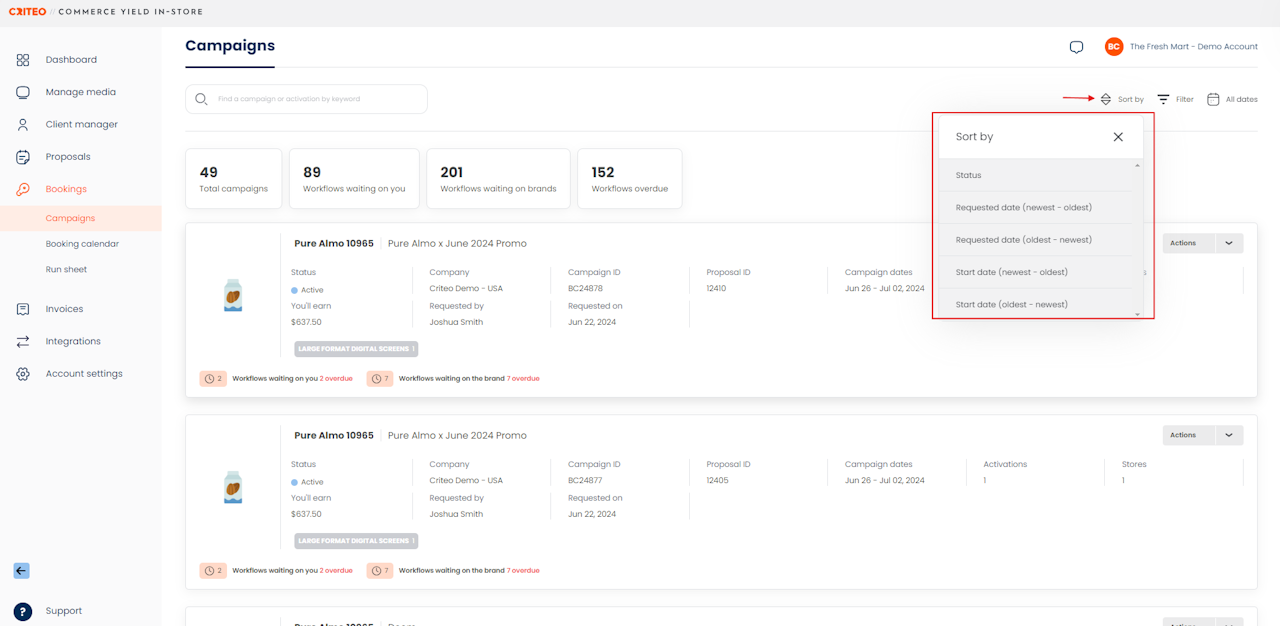Image resolution: width=1280 pixels, height=626 pixels.
Task: Open the Filter button
Action: click(x=1175, y=99)
